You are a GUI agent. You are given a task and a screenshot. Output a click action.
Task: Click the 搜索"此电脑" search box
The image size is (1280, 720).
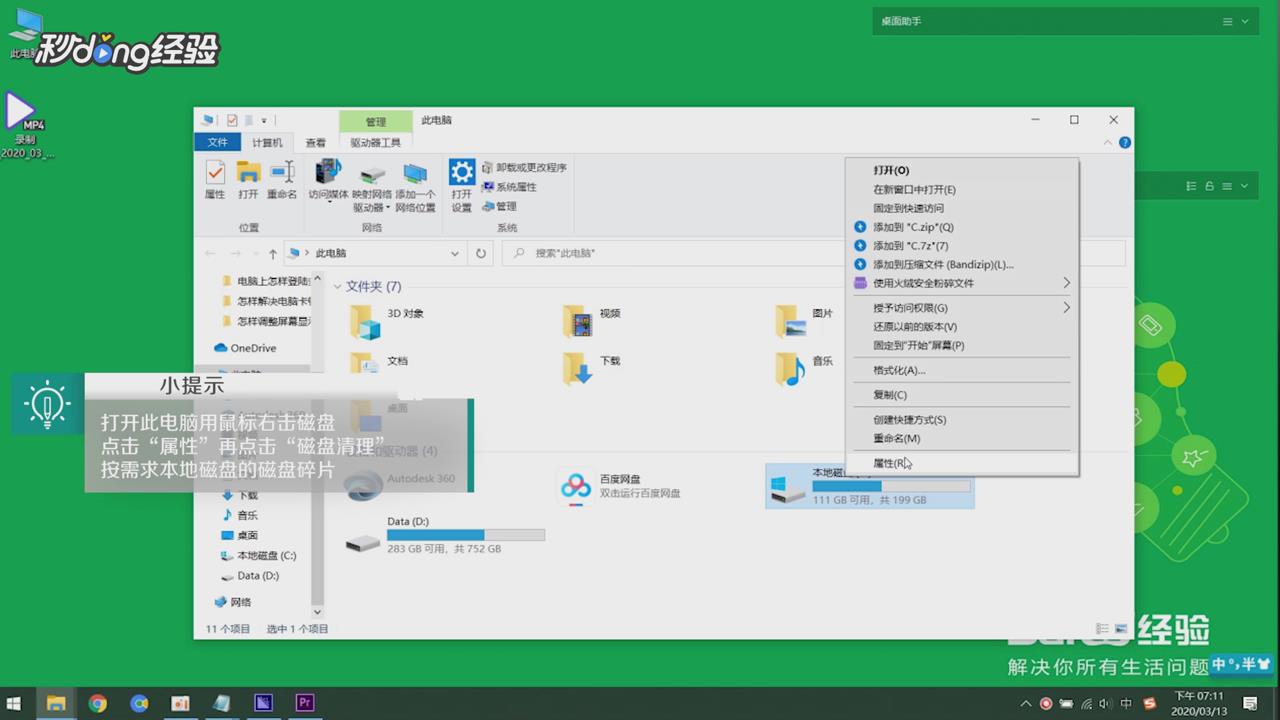(x=813, y=253)
